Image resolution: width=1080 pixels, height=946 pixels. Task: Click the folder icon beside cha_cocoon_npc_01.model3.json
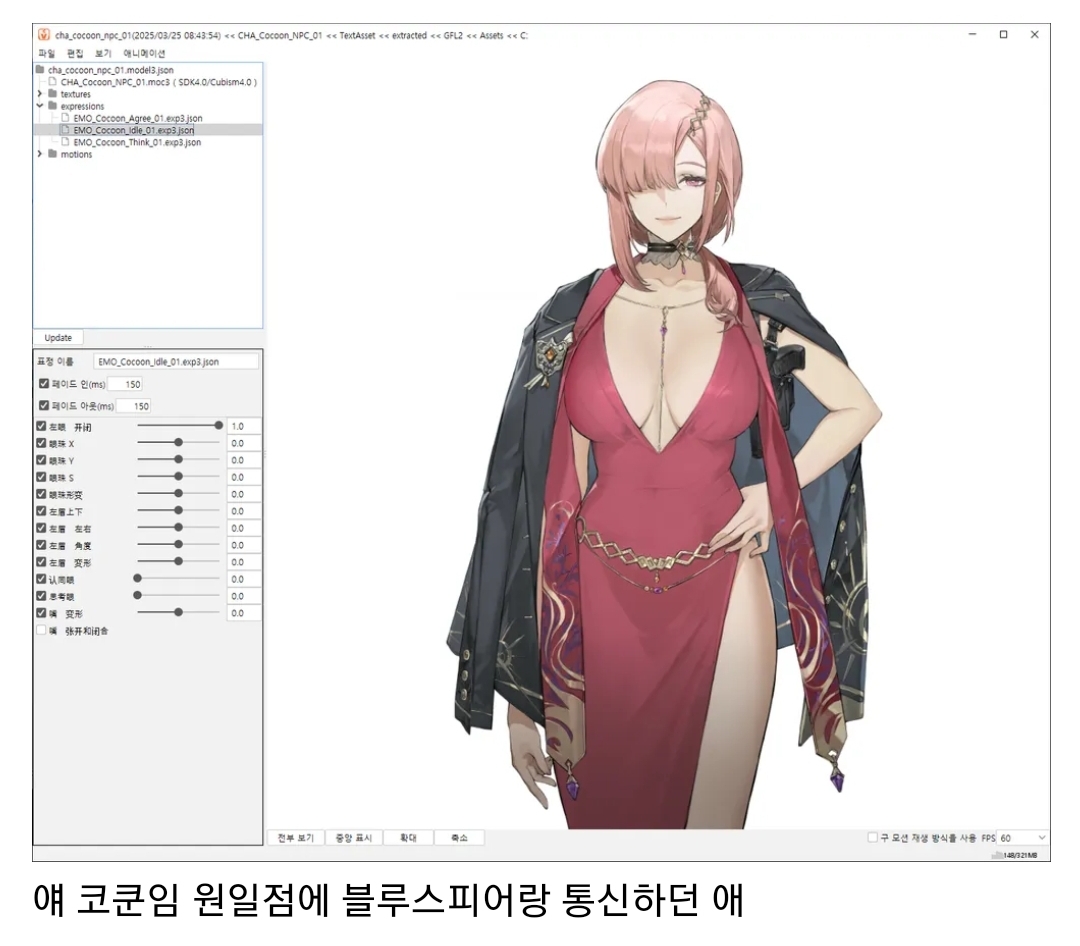coord(40,70)
